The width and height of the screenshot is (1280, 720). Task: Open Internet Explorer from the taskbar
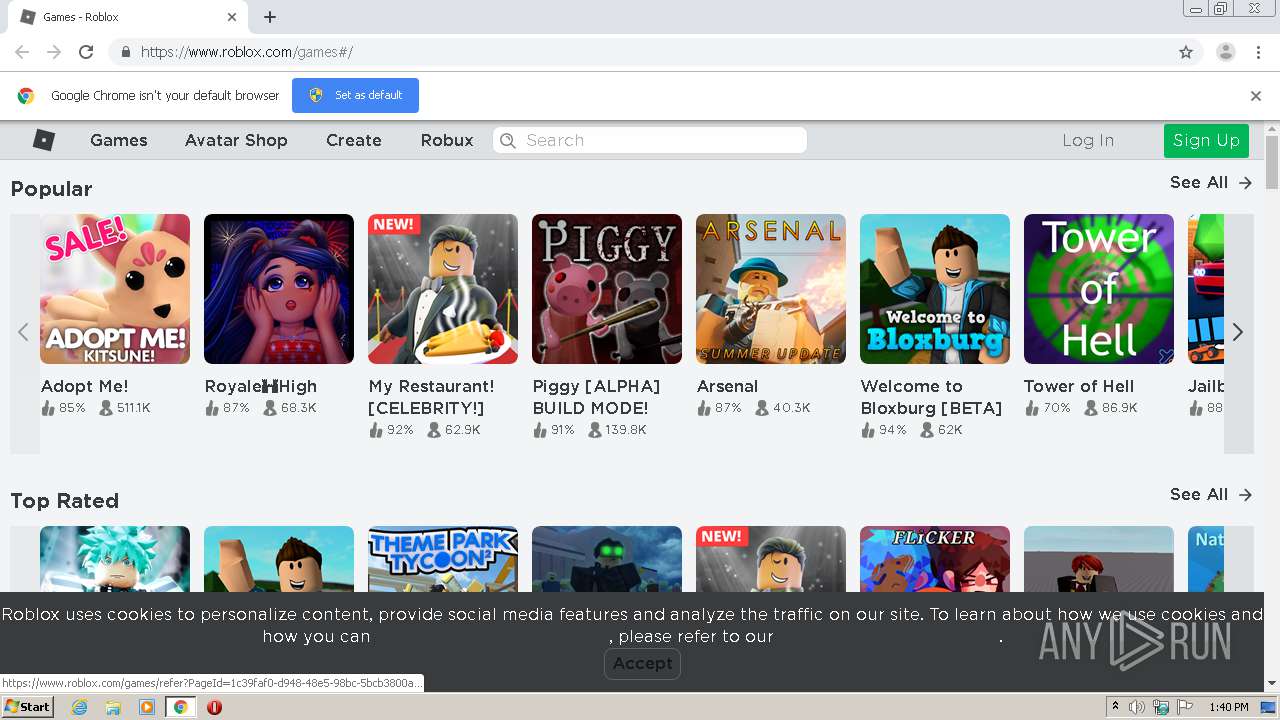[79, 707]
